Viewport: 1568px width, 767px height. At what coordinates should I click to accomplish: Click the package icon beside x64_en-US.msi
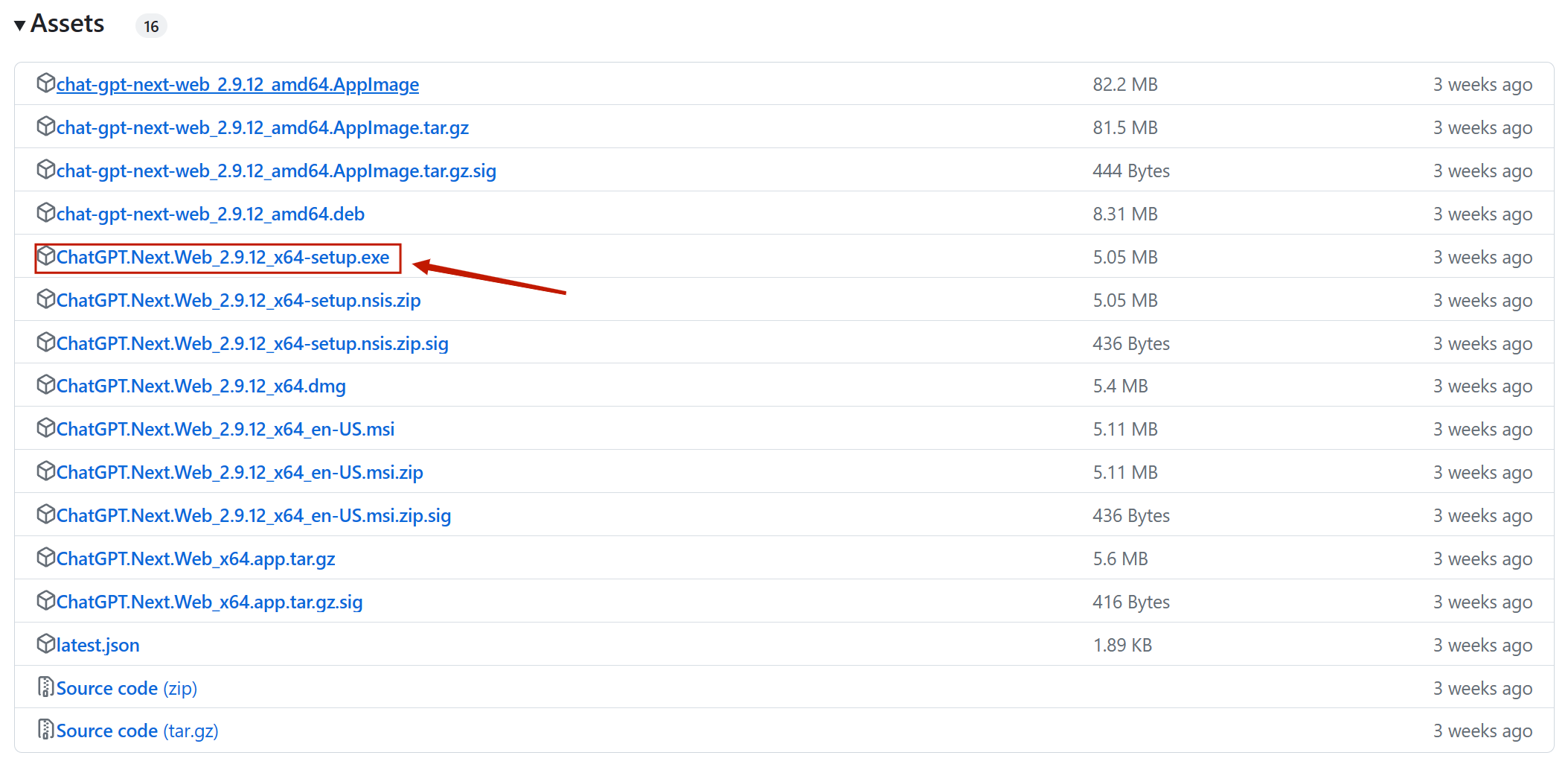(46, 427)
